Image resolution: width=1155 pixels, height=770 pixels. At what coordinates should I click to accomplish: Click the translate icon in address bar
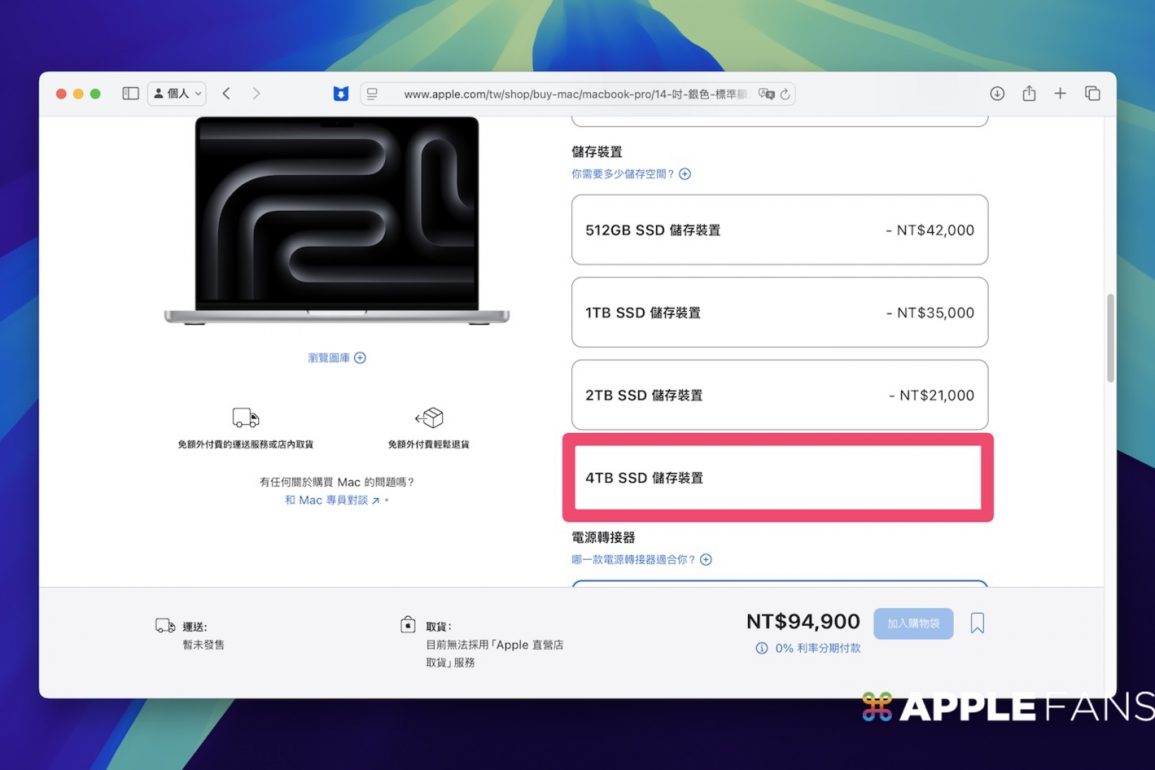766,94
